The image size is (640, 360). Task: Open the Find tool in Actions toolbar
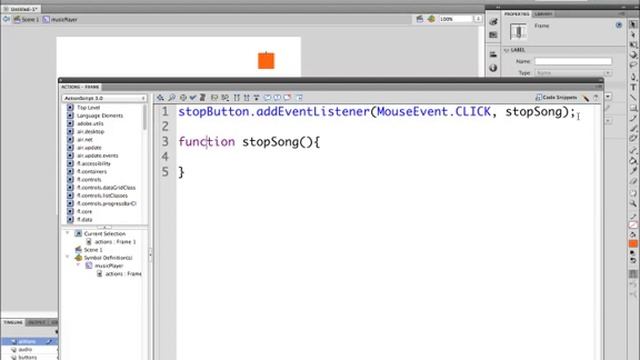coord(172,98)
